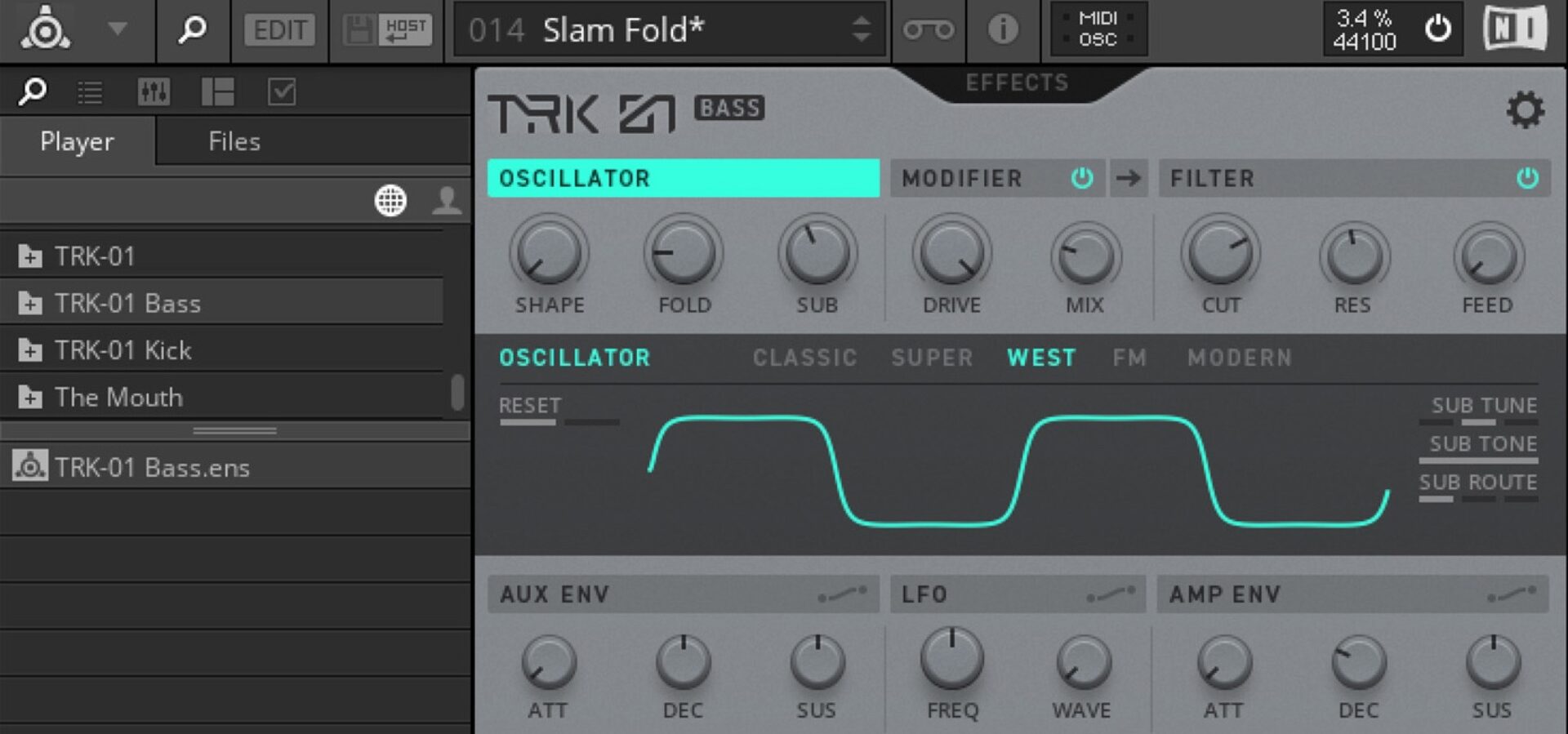Click the checkbox sidebar icon
1568x734 pixels.
282,92
